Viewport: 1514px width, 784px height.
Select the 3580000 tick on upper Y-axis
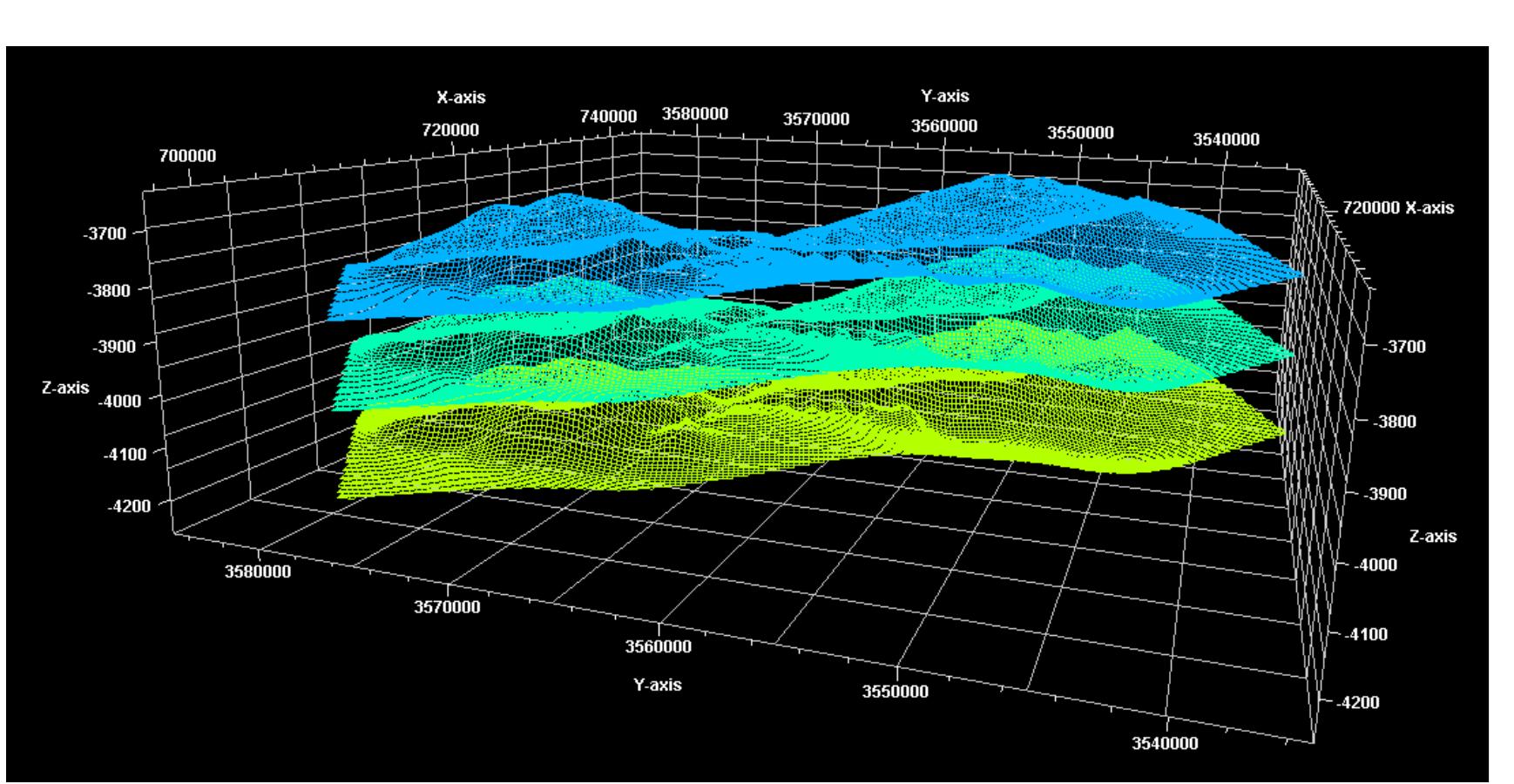(697, 113)
